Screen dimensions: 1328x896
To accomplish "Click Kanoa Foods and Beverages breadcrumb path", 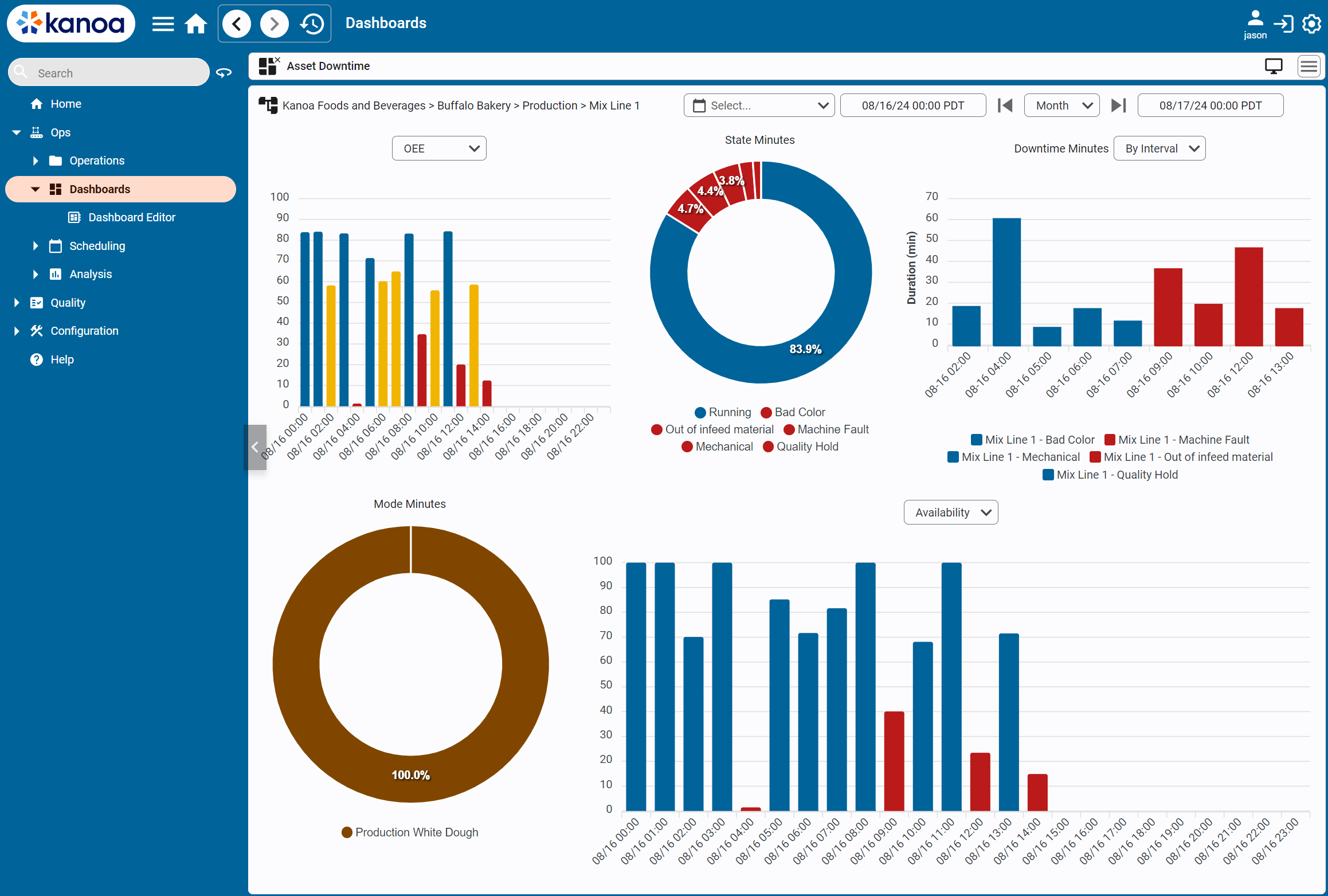I will 354,105.
